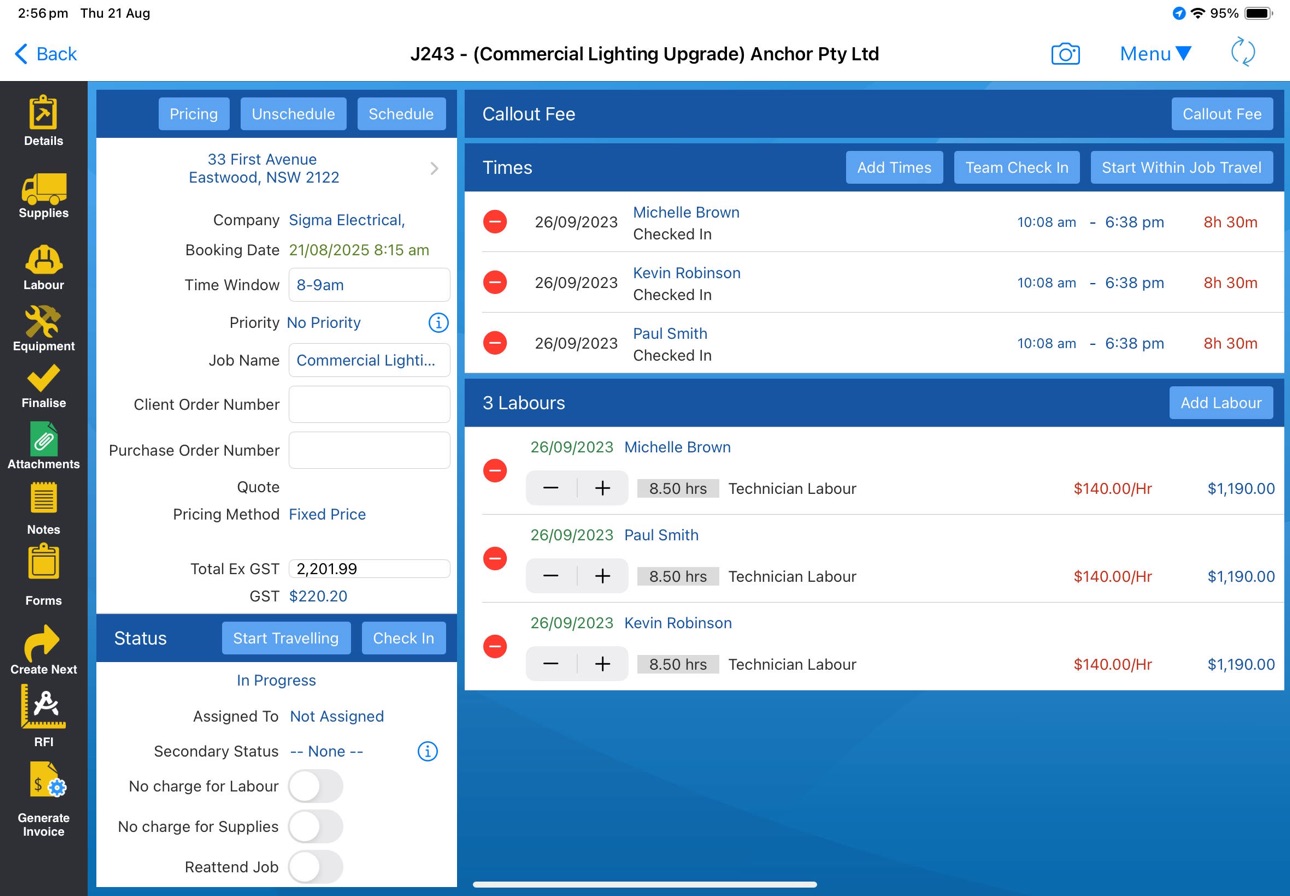Delete Paul Smith labour row
This screenshot has height=896, width=1290.
click(495, 558)
